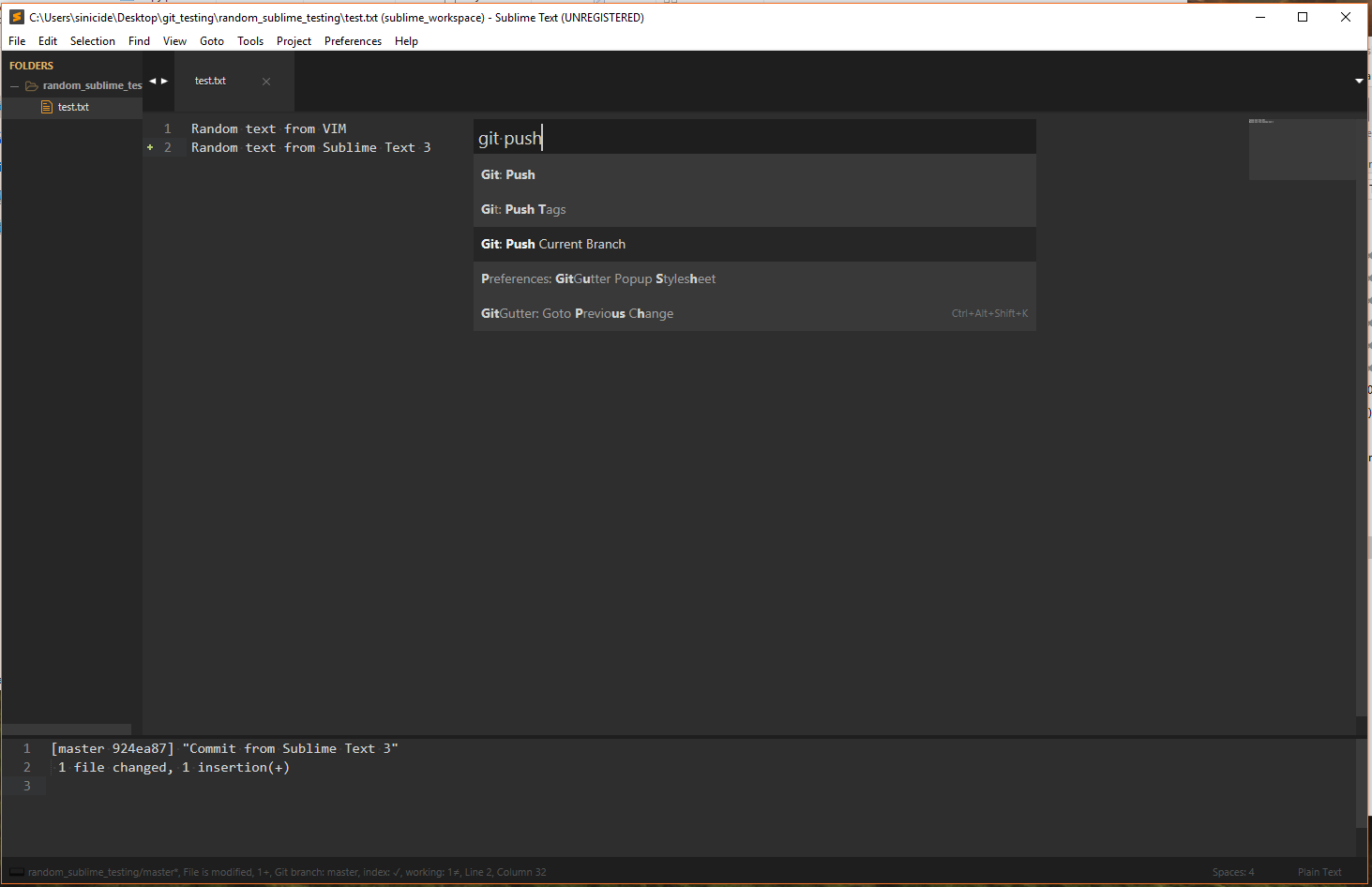Click the command palette input field
Image resolution: width=1372 pixels, height=887 pixels.
coord(755,138)
